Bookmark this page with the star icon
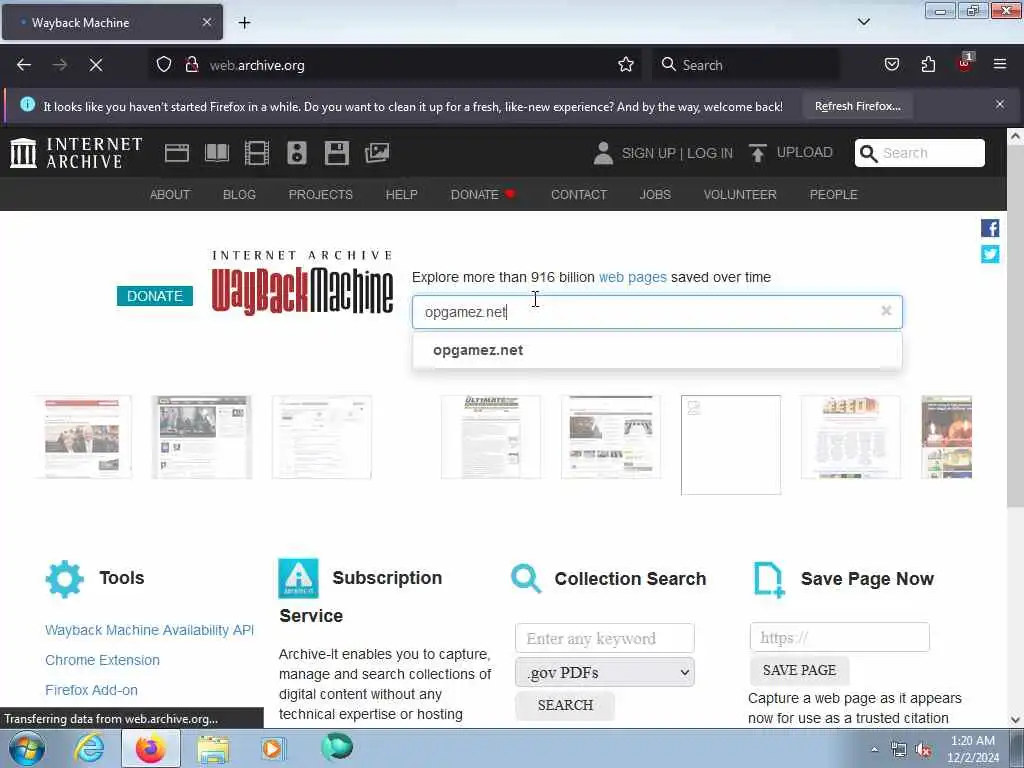The width and height of the screenshot is (1024, 768). [x=626, y=65]
